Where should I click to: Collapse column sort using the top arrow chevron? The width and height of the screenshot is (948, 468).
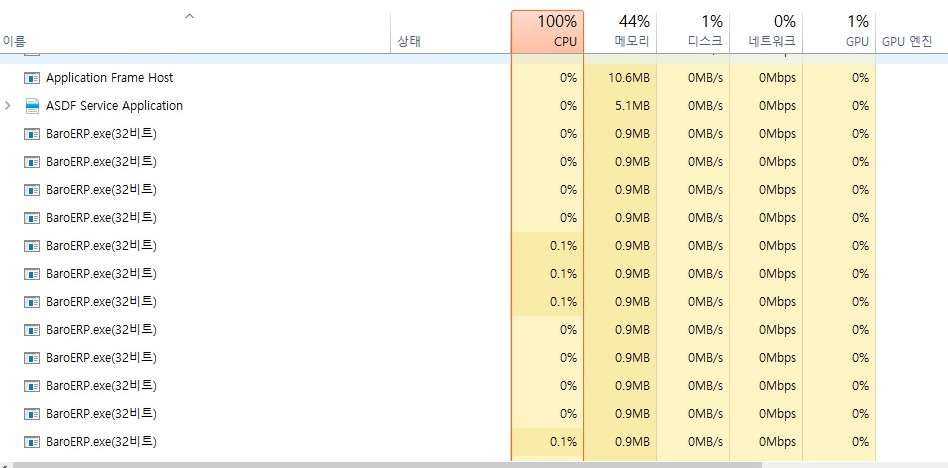pyautogui.click(x=189, y=16)
